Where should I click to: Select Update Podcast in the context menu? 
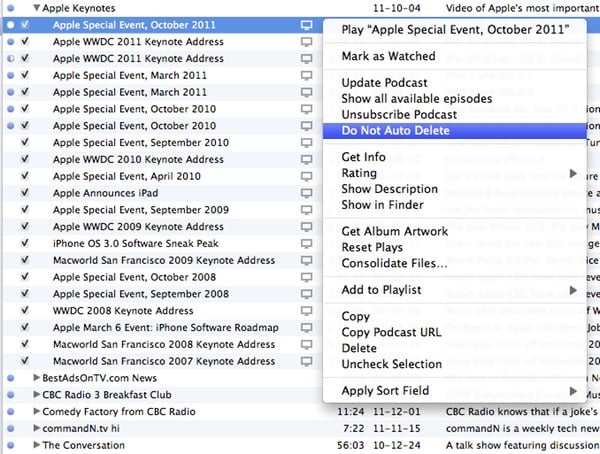pyautogui.click(x=455, y=83)
